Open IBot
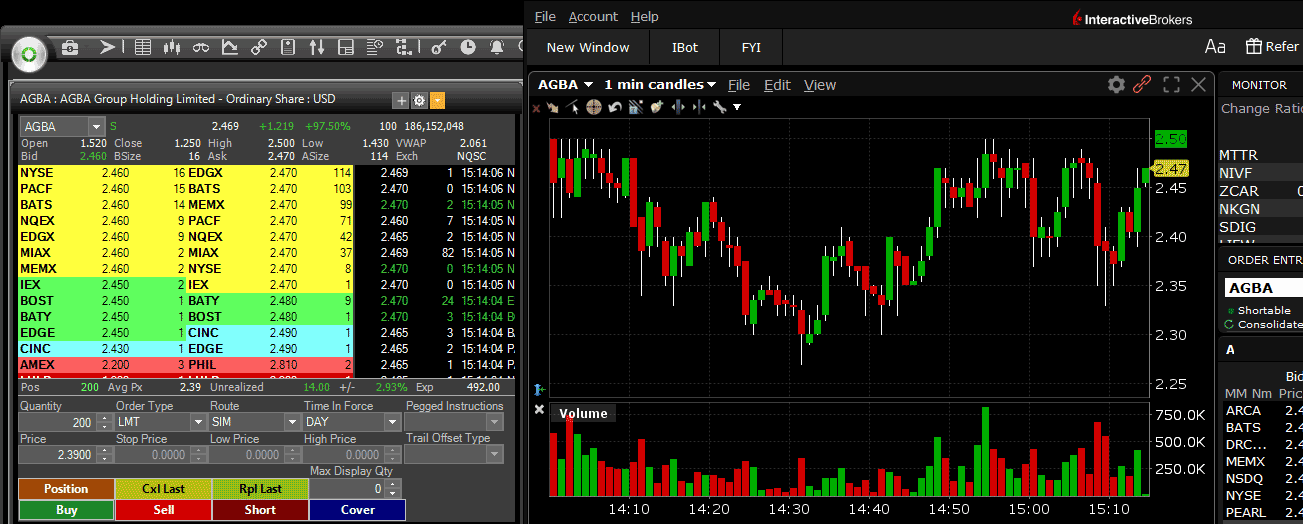 tap(685, 47)
